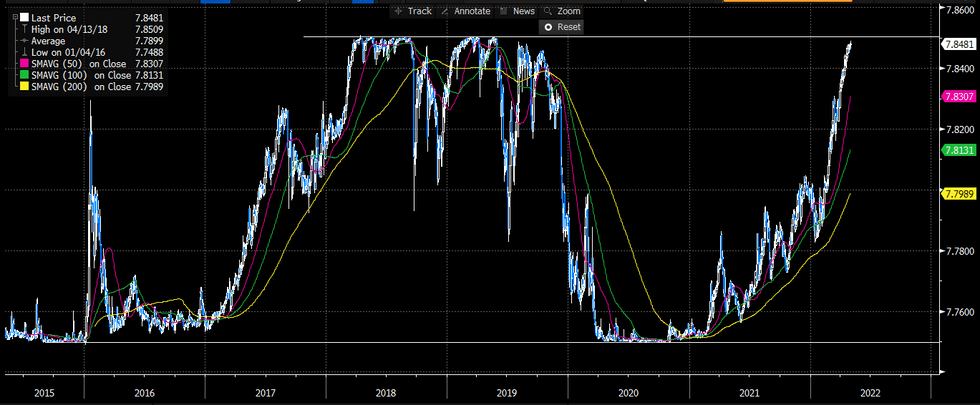Select the Reset radio button

pyautogui.click(x=546, y=28)
